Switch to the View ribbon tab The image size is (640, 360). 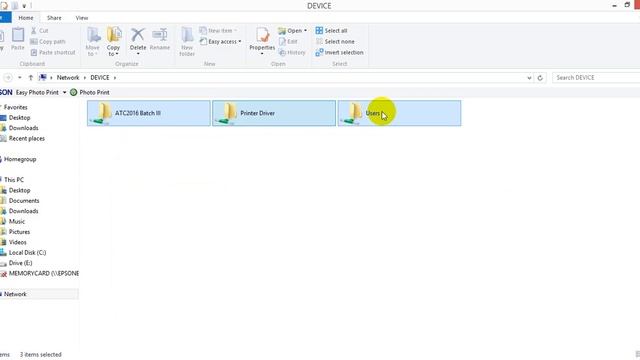point(82,18)
